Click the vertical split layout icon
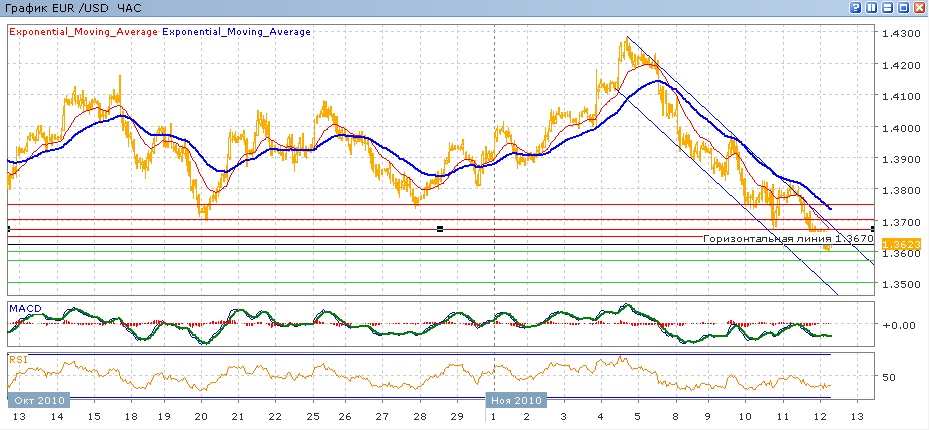The width and height of the screenshot is (930, 430). click(872, 8)
